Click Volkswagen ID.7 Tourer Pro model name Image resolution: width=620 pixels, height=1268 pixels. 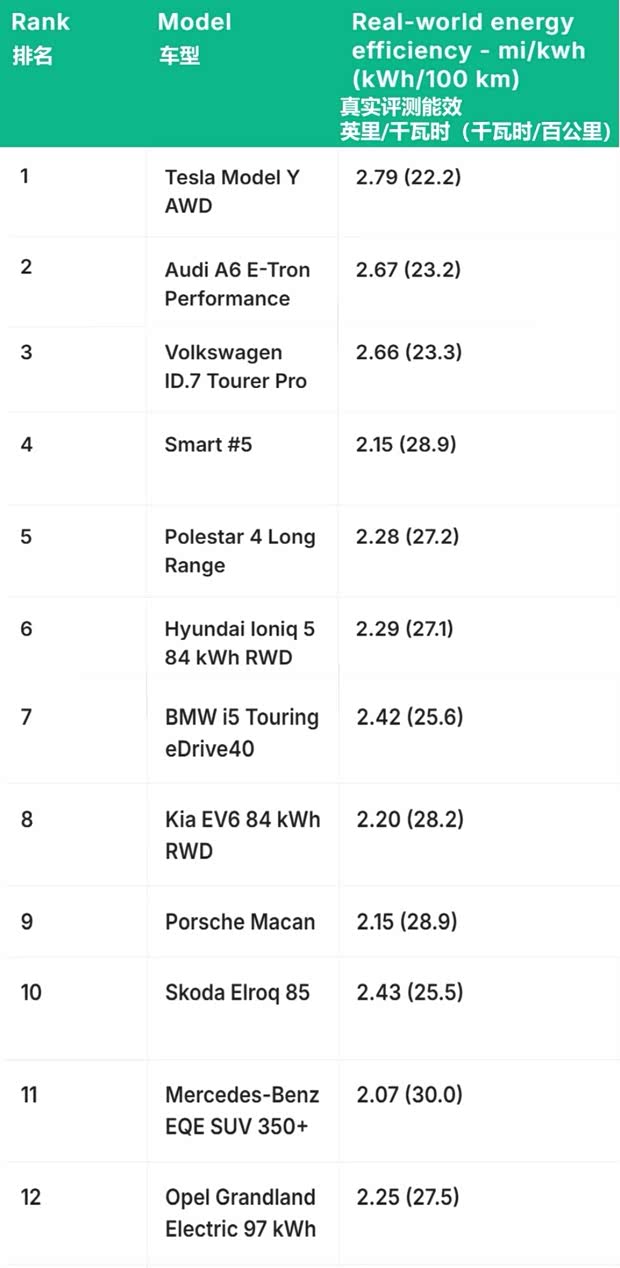pyautogui.click(x=235, y=367)
